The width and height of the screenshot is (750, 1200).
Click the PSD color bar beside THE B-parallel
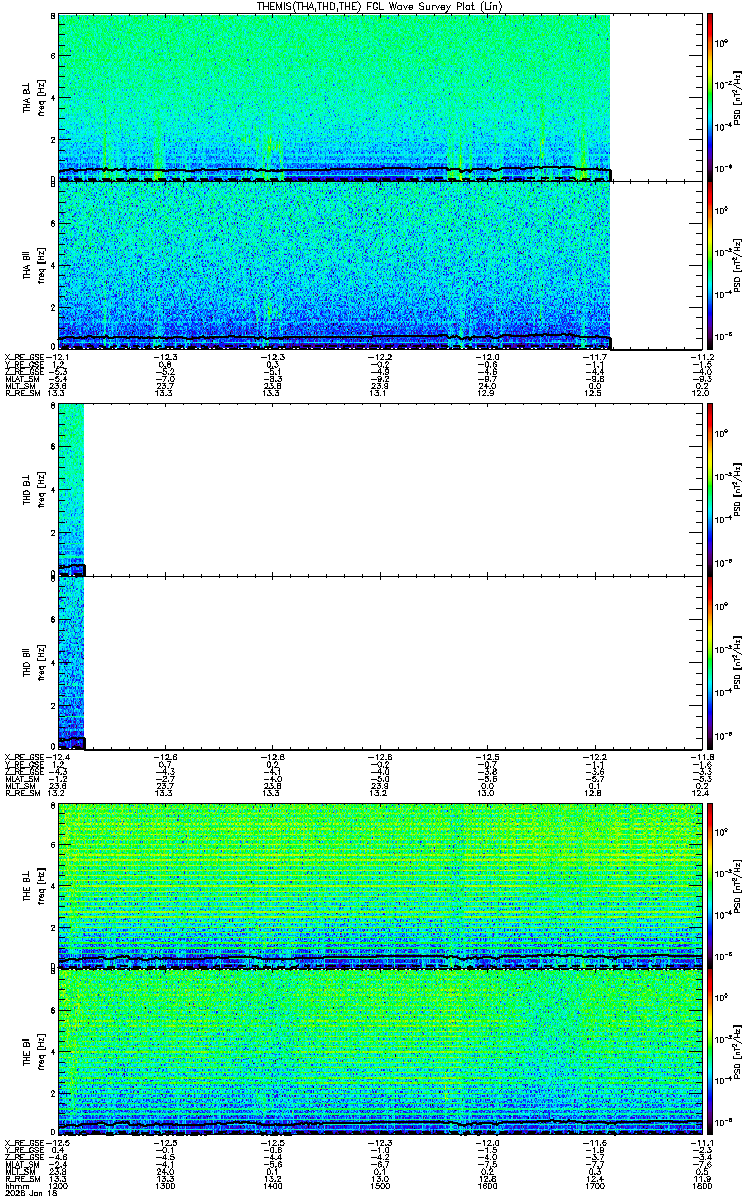pyautogui.click(x=710, y=1053)
